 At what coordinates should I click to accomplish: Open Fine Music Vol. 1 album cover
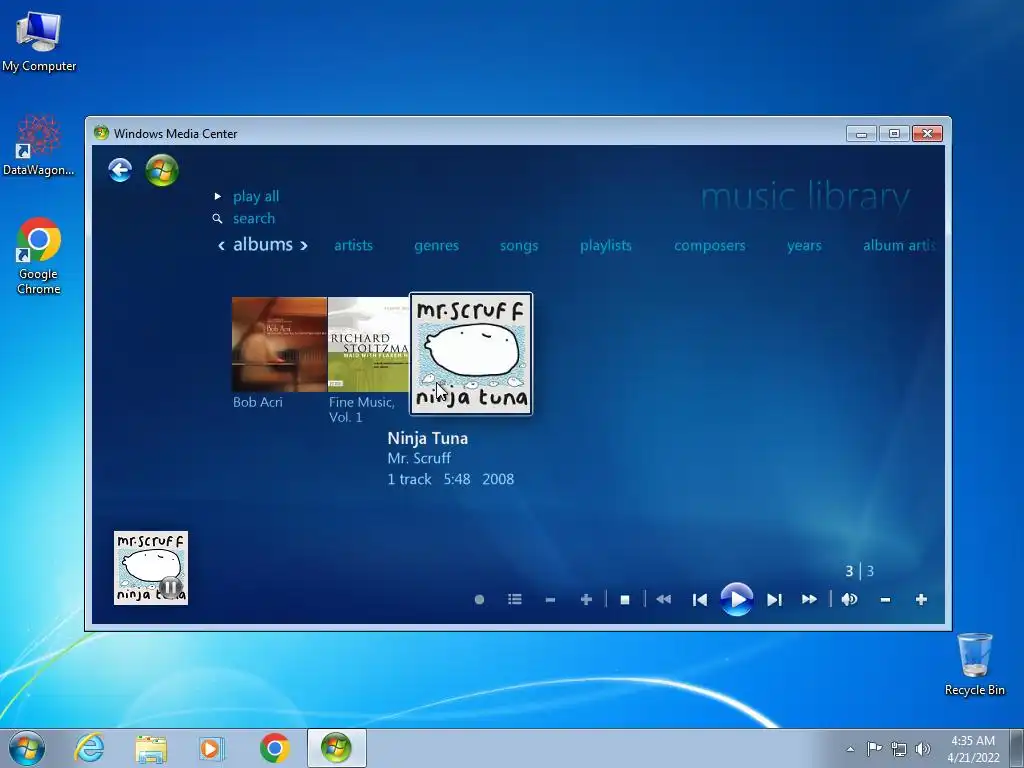368,344
